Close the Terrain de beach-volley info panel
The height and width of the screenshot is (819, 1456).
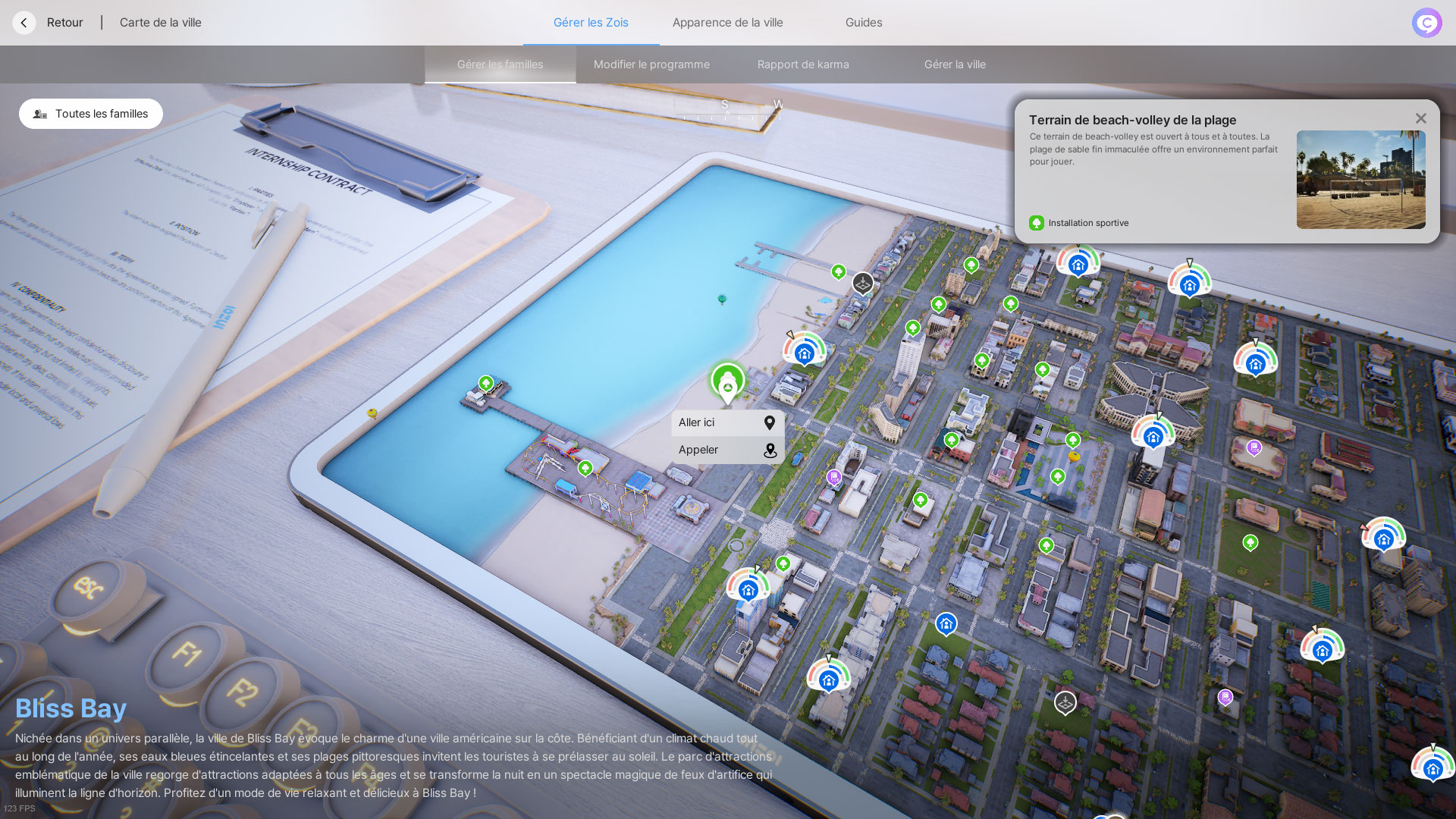click(1420, 118)
